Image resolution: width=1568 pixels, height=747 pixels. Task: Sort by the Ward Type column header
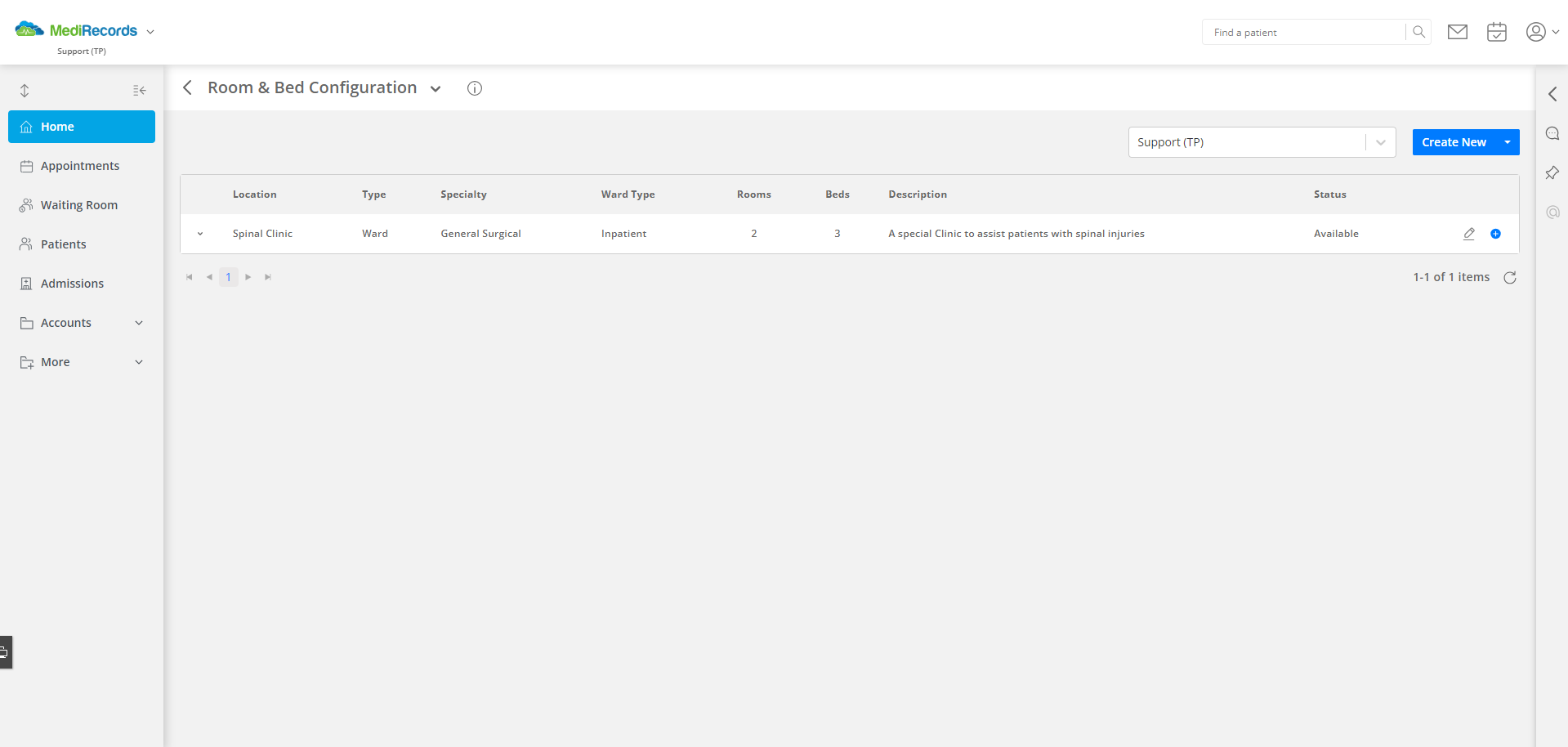click(628, 195)
